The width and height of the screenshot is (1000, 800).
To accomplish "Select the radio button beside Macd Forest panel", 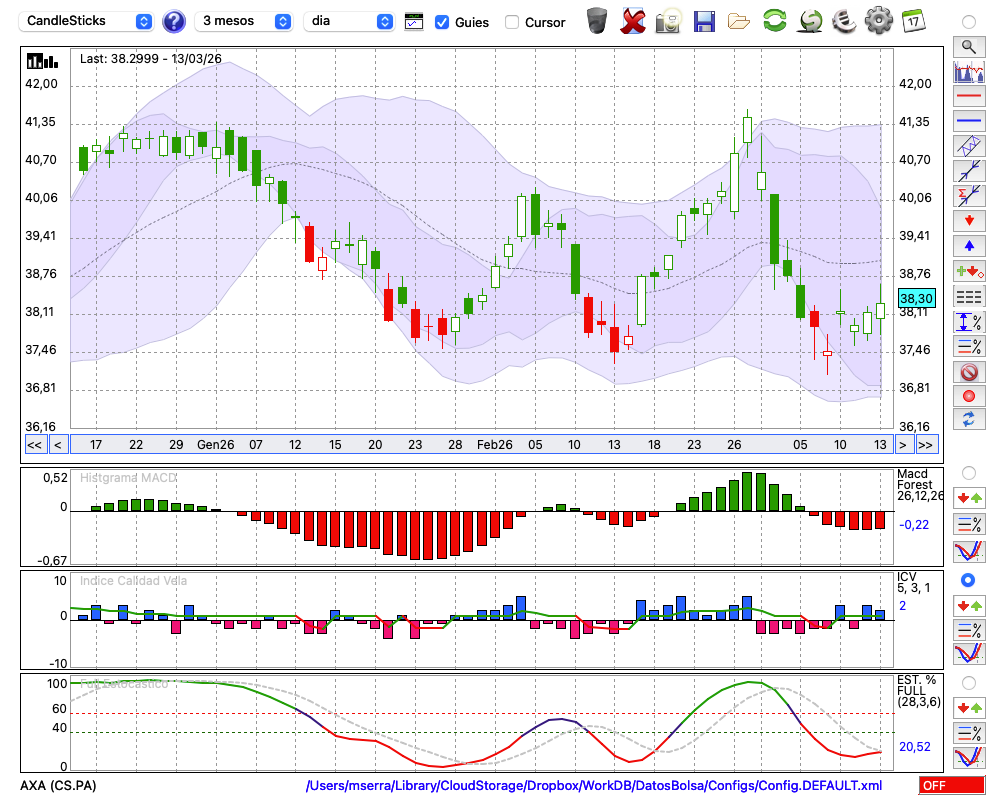I will click(968, 472).
